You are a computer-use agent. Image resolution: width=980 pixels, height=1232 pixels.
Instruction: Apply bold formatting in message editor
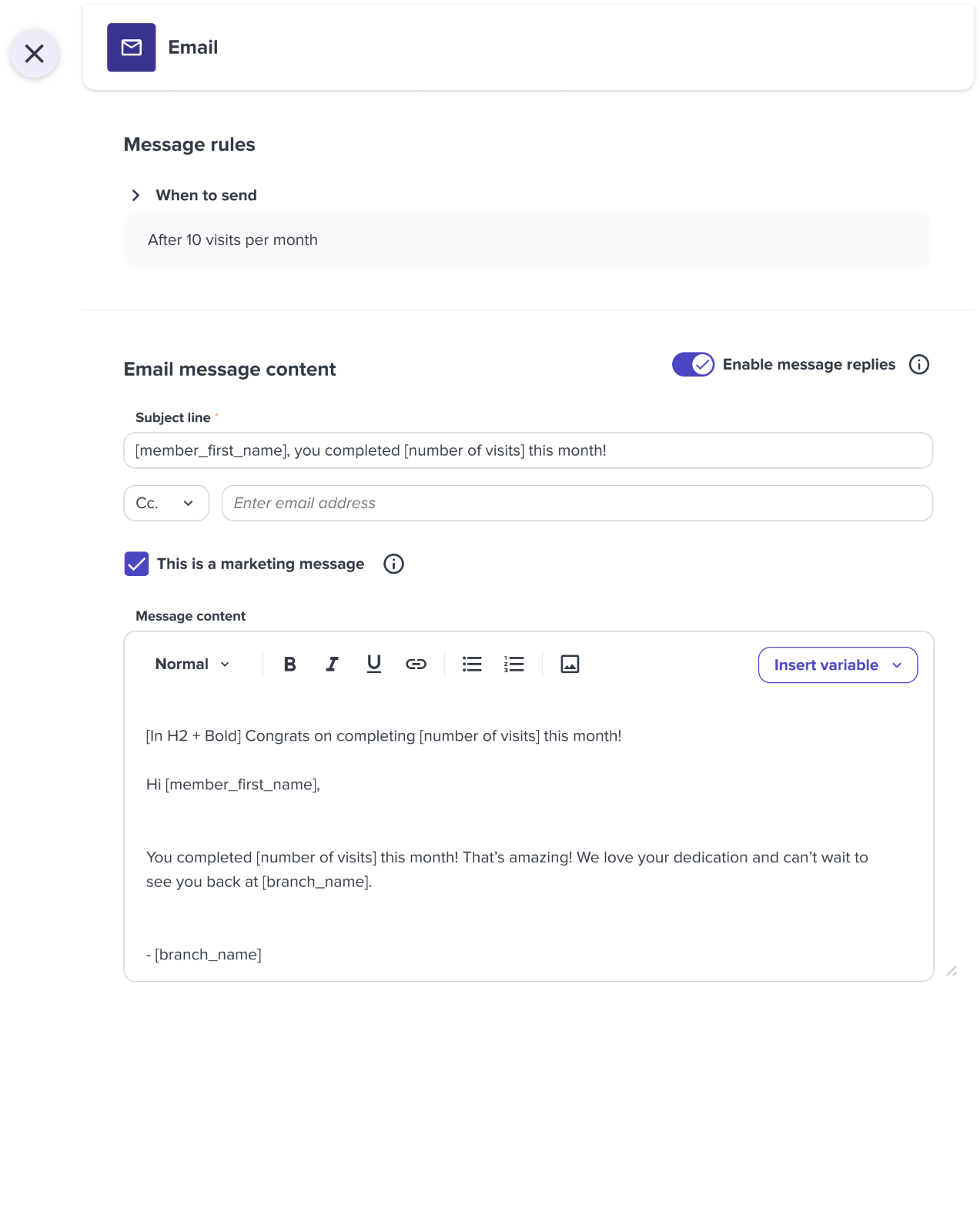(289, 664)
